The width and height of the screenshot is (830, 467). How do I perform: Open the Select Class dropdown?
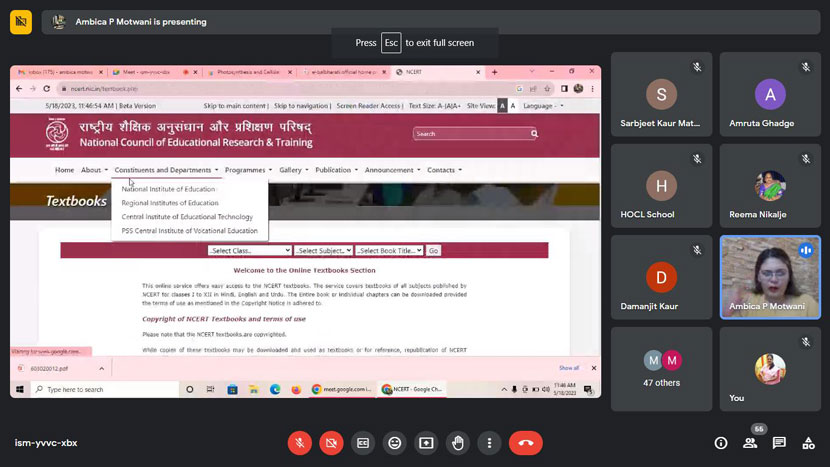click(250, 250)
